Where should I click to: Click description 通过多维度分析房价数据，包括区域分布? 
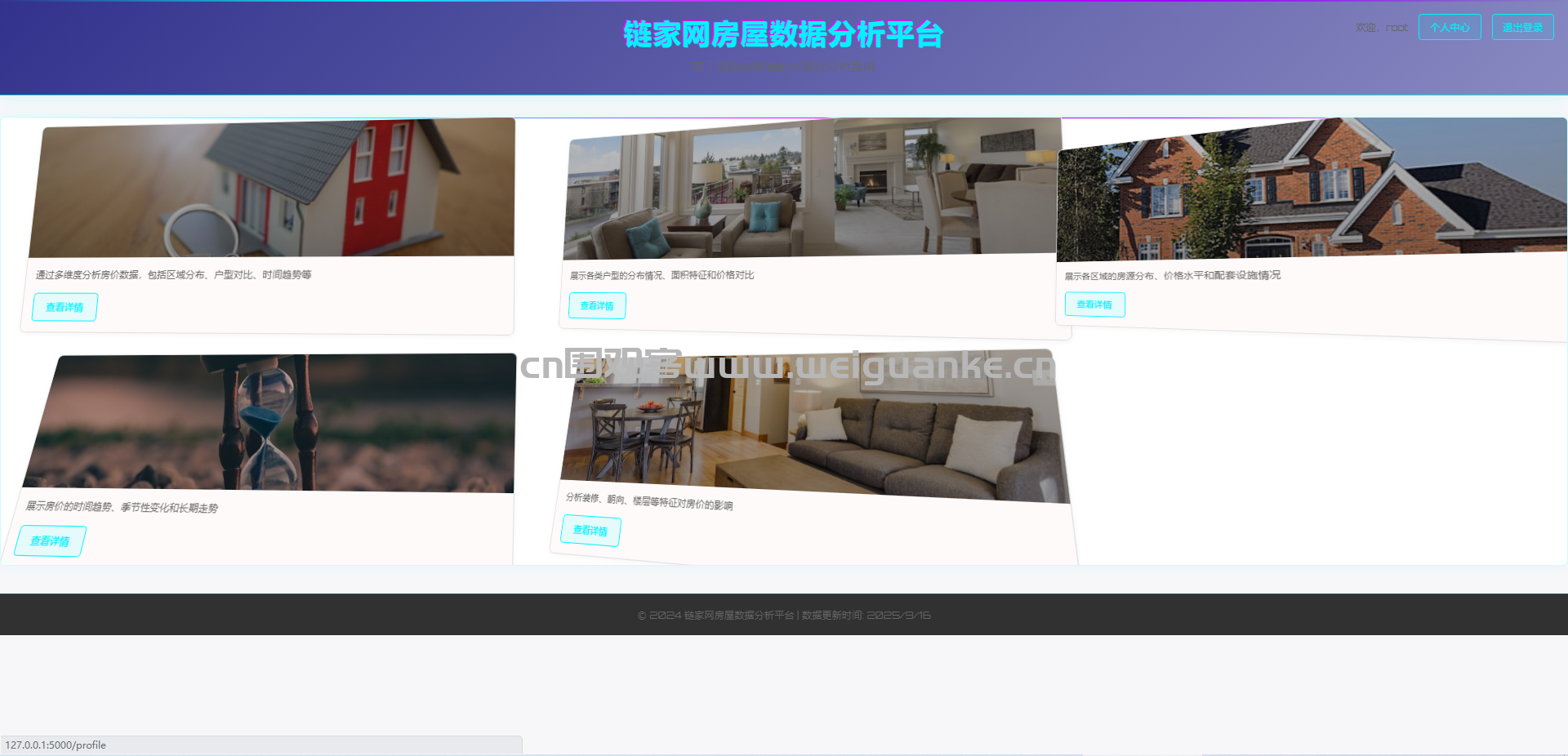pos(173,274)
